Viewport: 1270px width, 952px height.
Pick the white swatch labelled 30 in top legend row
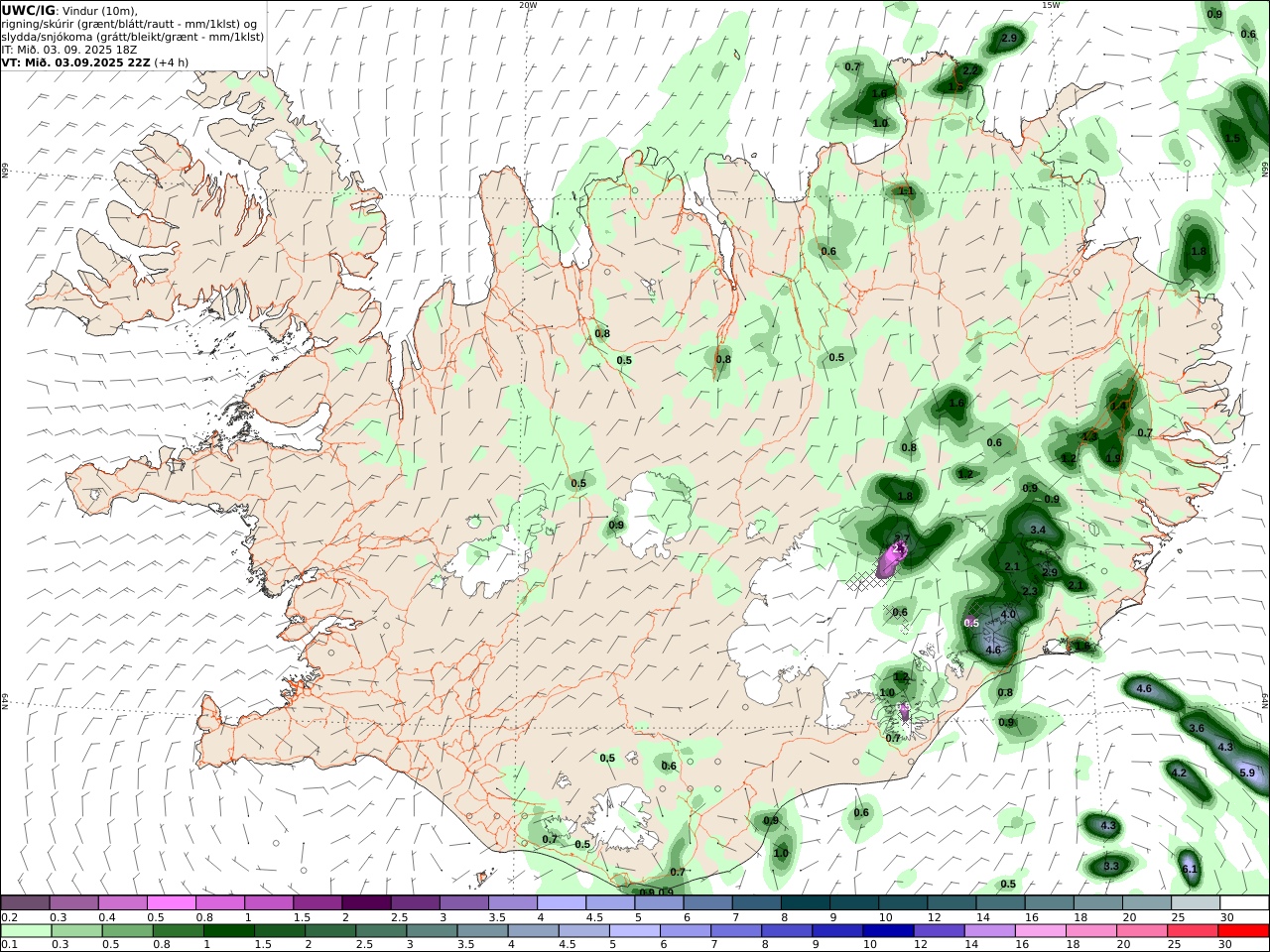tap(1244, 903)
